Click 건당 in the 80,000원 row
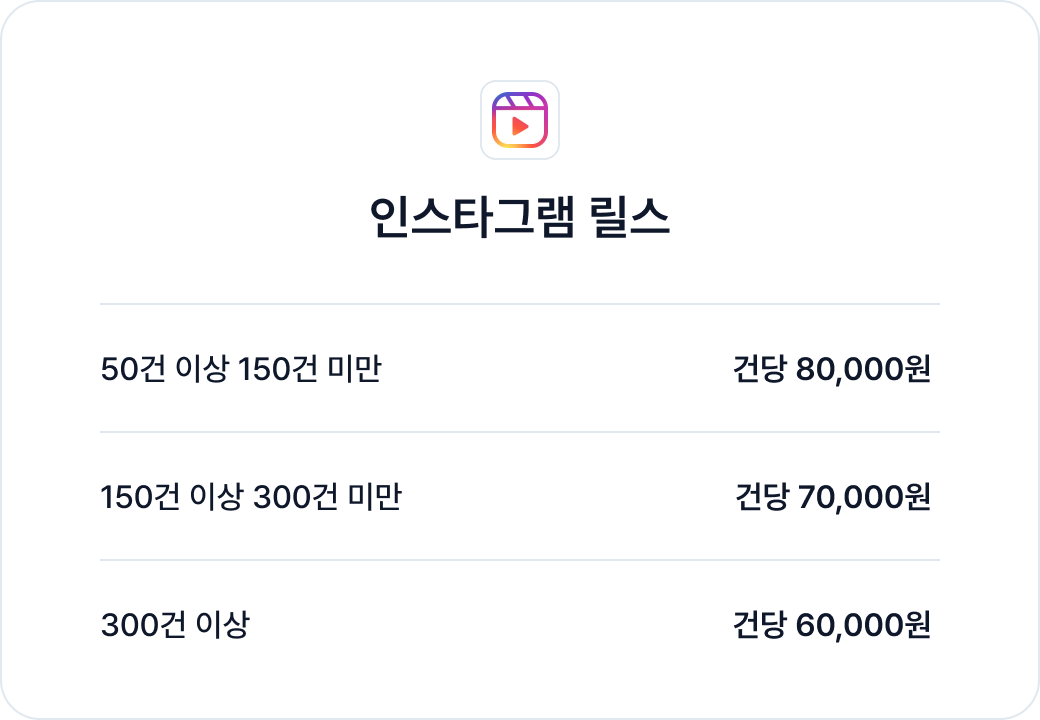1040x720 pixels. 759,369
